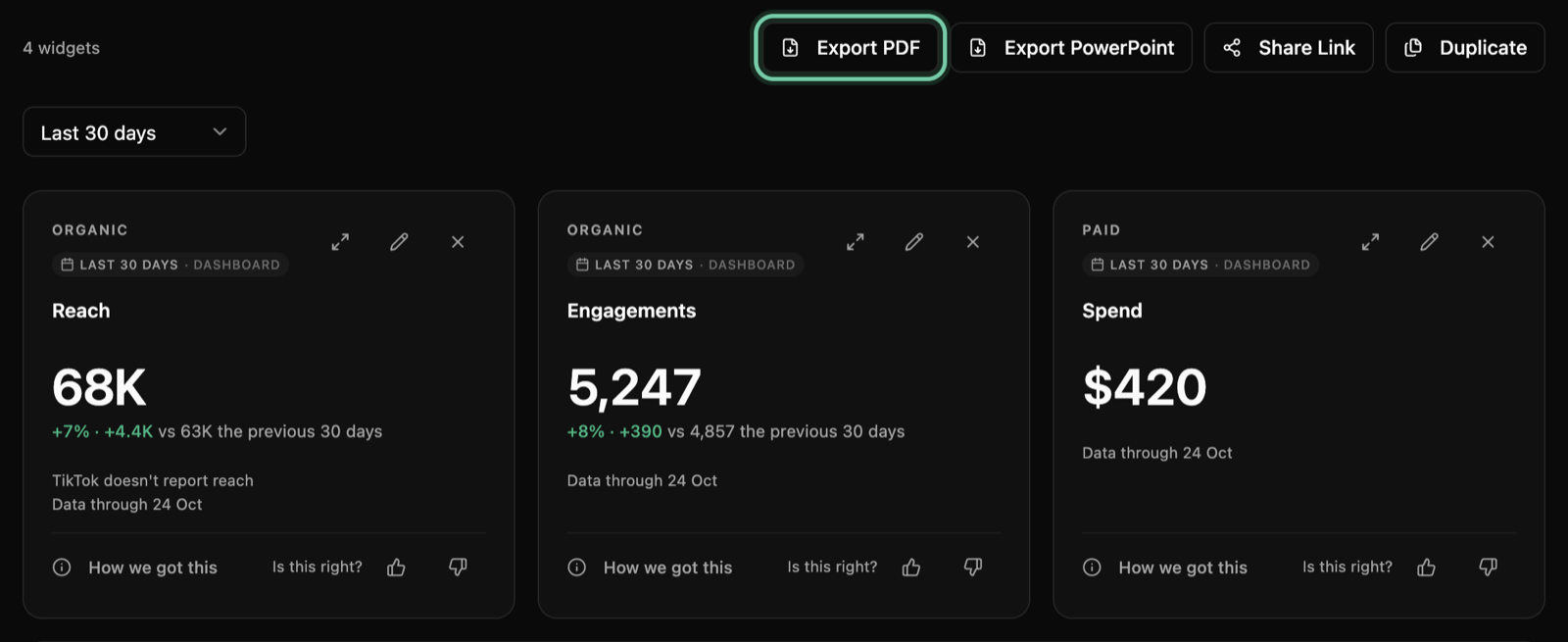
Task: Click the Last 30 Days Dashboard chip on Reach
Action: coord(171,265)
